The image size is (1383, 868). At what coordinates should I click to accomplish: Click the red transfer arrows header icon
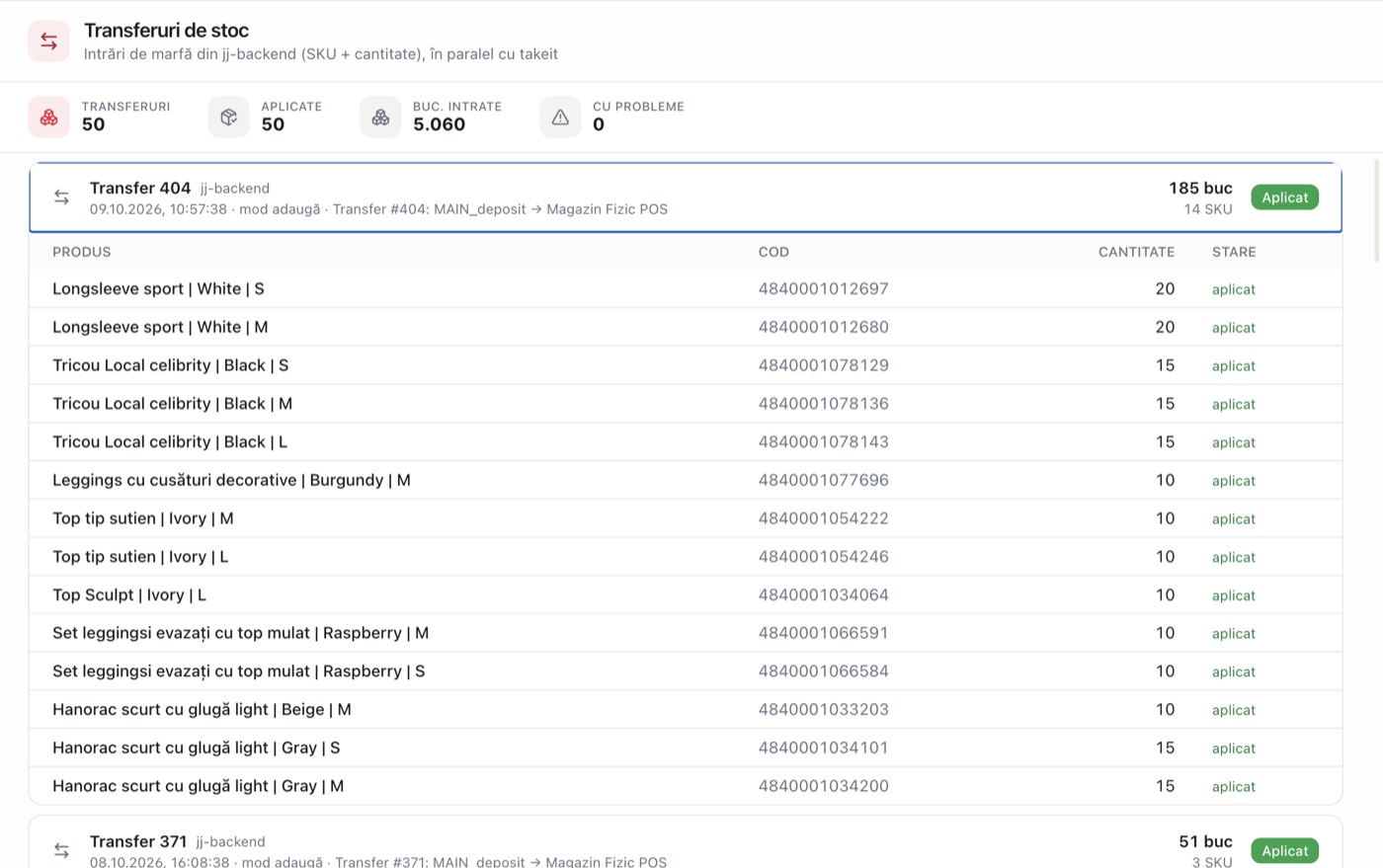pos(48,41)
